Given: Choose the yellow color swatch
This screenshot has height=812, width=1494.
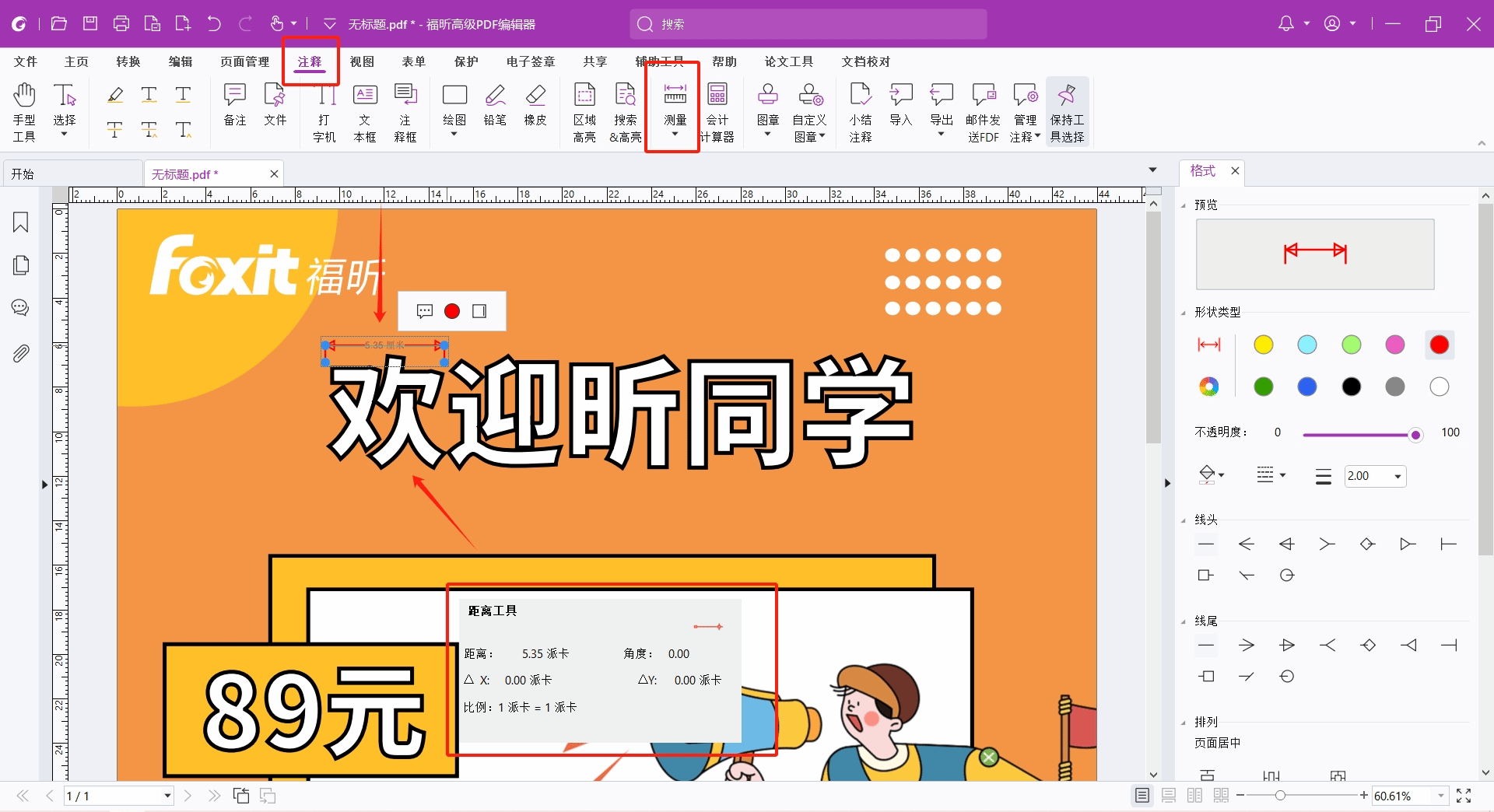Looking at the screenshot, I should 1264,345.
